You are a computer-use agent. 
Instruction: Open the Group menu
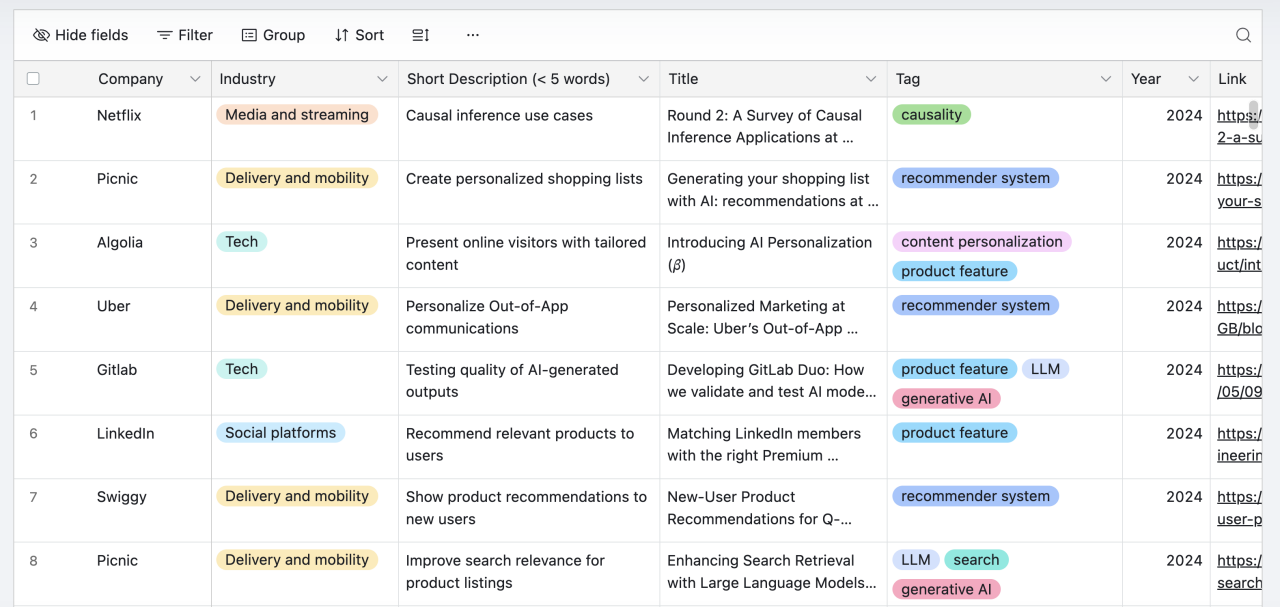273,35
